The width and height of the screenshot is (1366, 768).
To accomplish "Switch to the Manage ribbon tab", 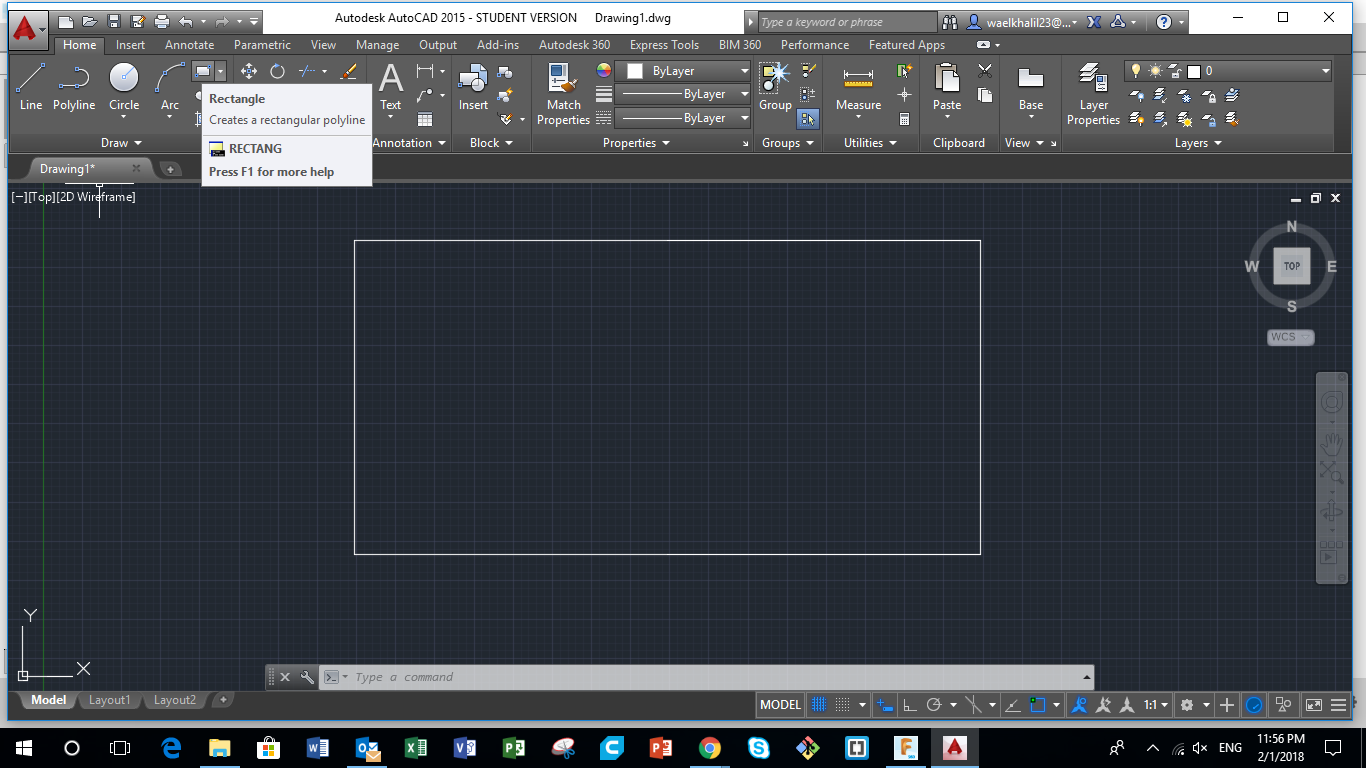I will click(x=377, y=45).
